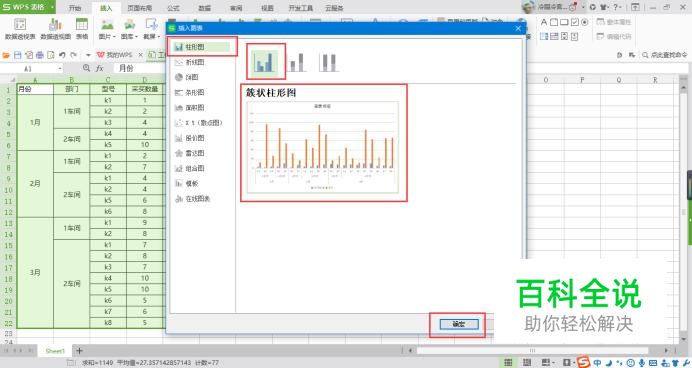Insert a pivot chart (数据透视图)

click(55, 29)
